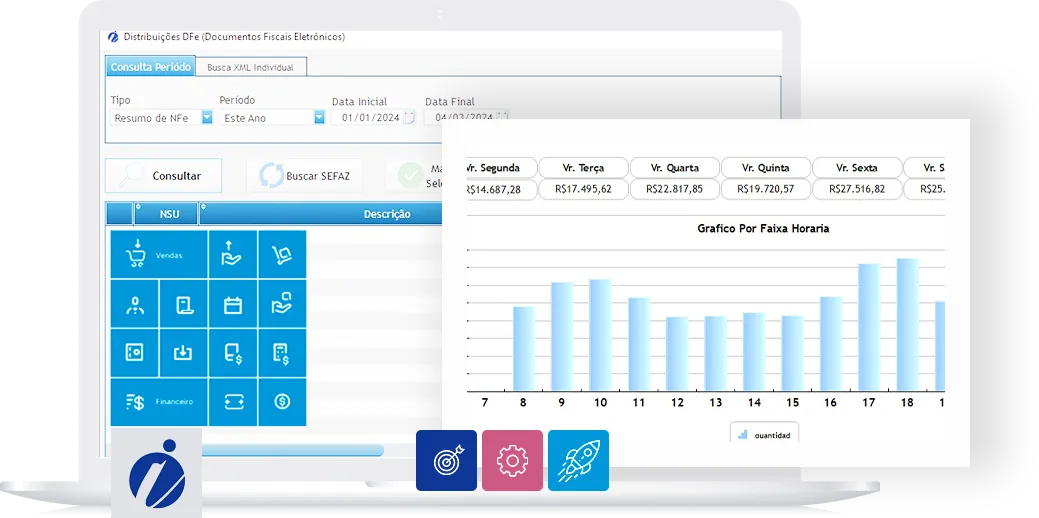1039x518 pixels.
Task: Click the Grafico Por Faixa Horaria title
Action: point(763,229)
